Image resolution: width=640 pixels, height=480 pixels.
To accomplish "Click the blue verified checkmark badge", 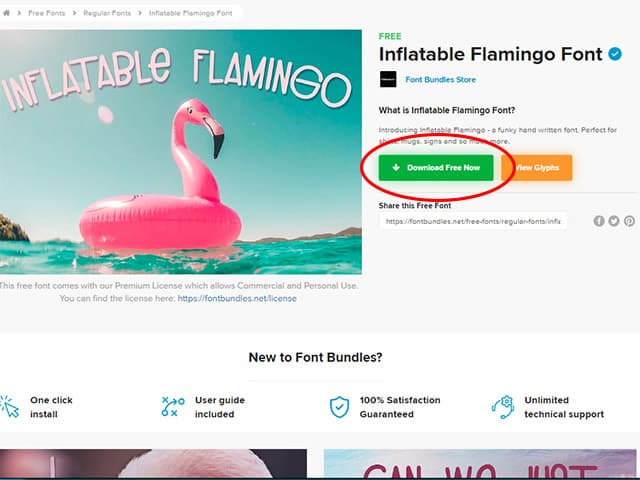I will pyautogui.click(x=615, y=54).
